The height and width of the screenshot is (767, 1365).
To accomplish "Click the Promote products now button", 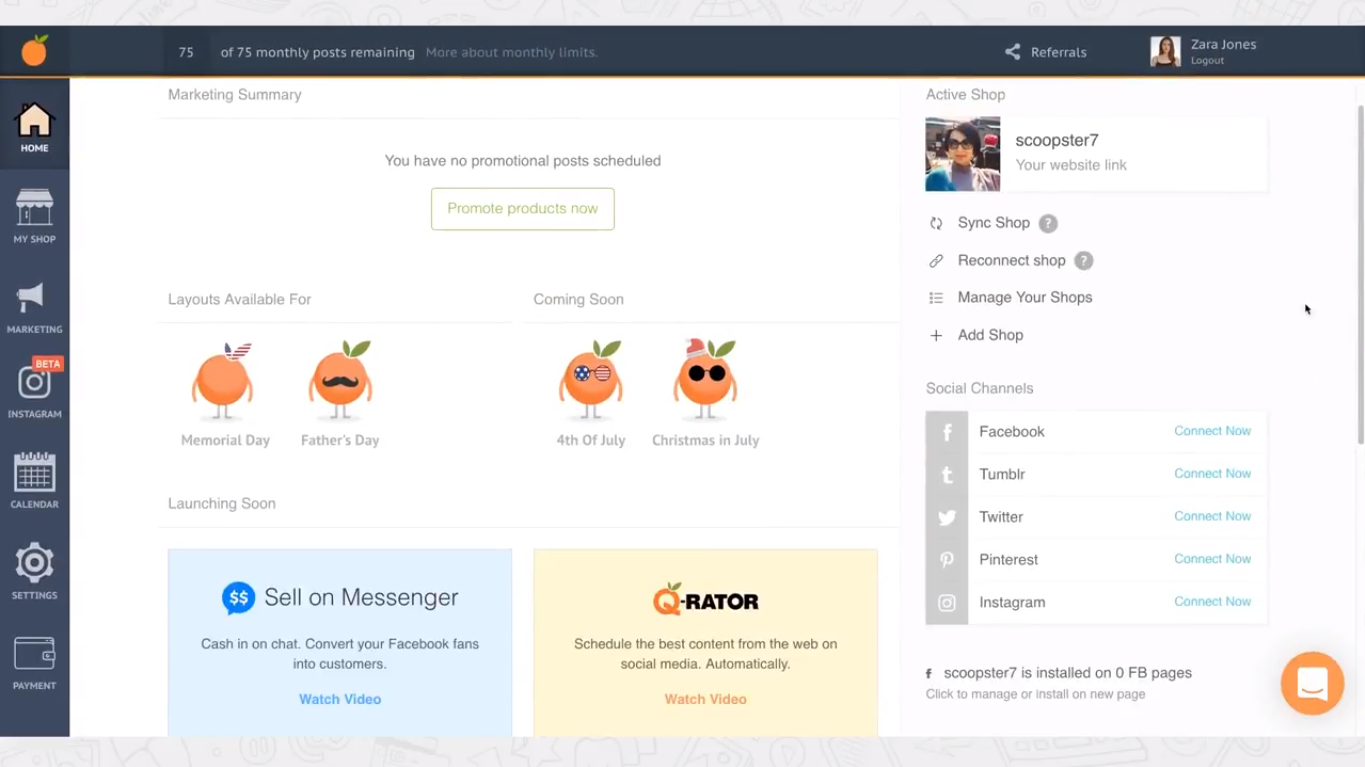I will [x=522, y=209].
